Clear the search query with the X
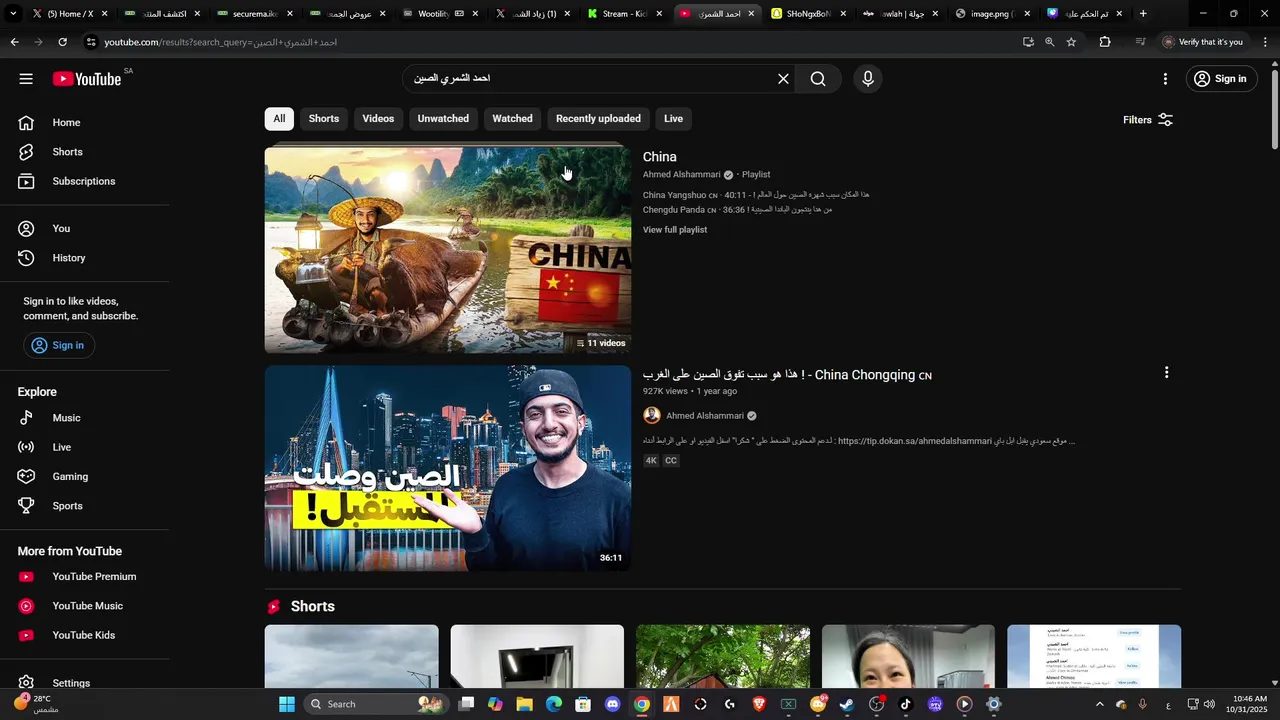Screen dimensions: 1280x720 point(783,79)
